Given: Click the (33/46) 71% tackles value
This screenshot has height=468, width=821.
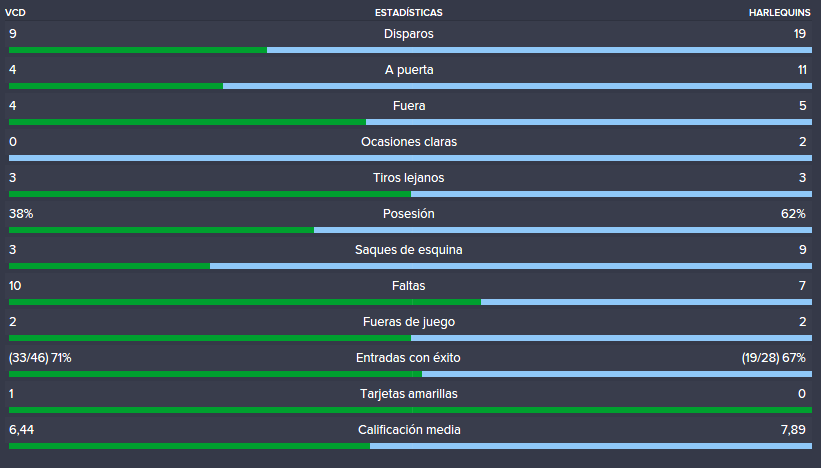Looking at the screenshot, I should click(x=40, y=358).
